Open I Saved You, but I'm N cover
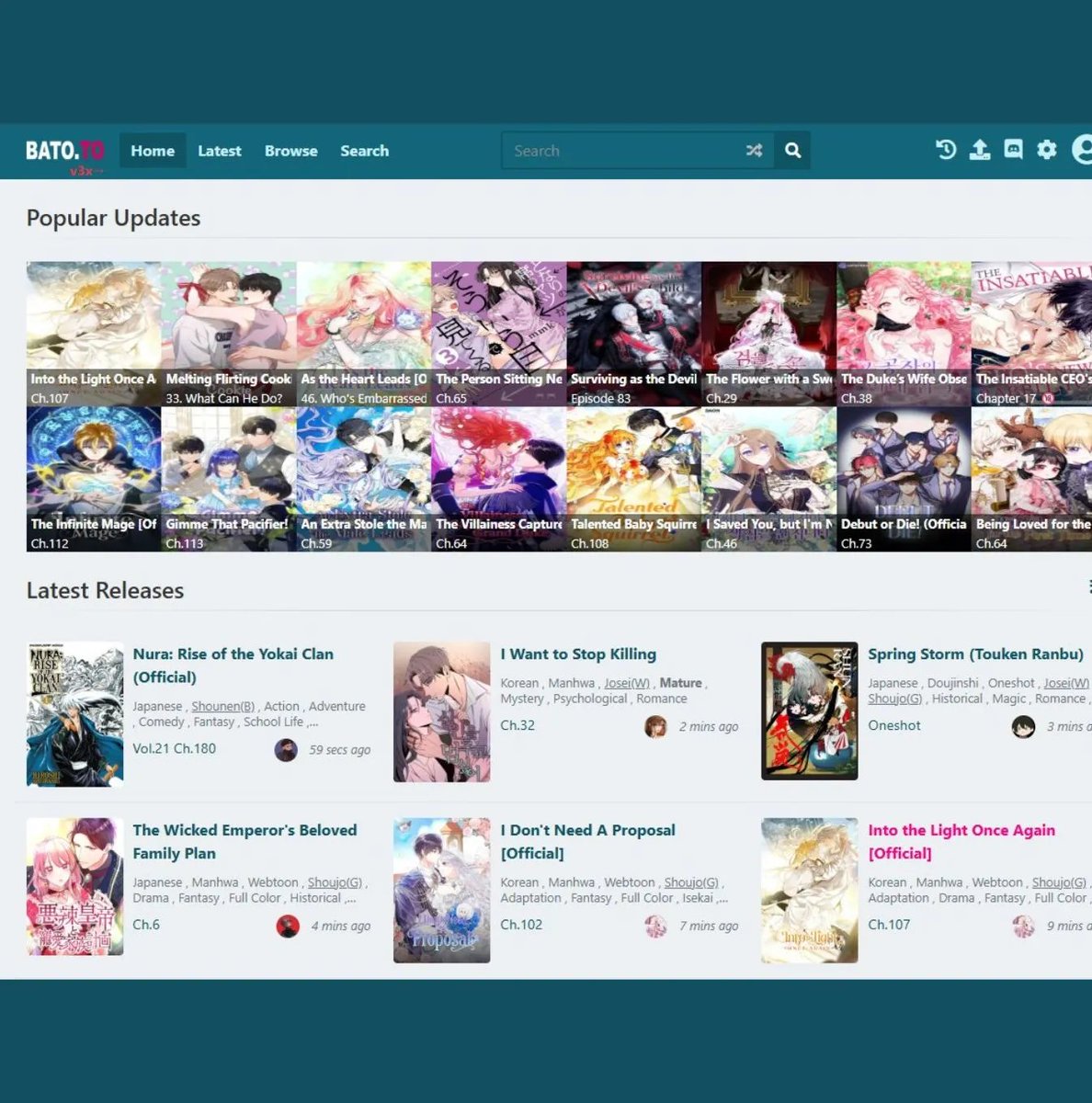 pyautogui.click(x=769, y=479)
